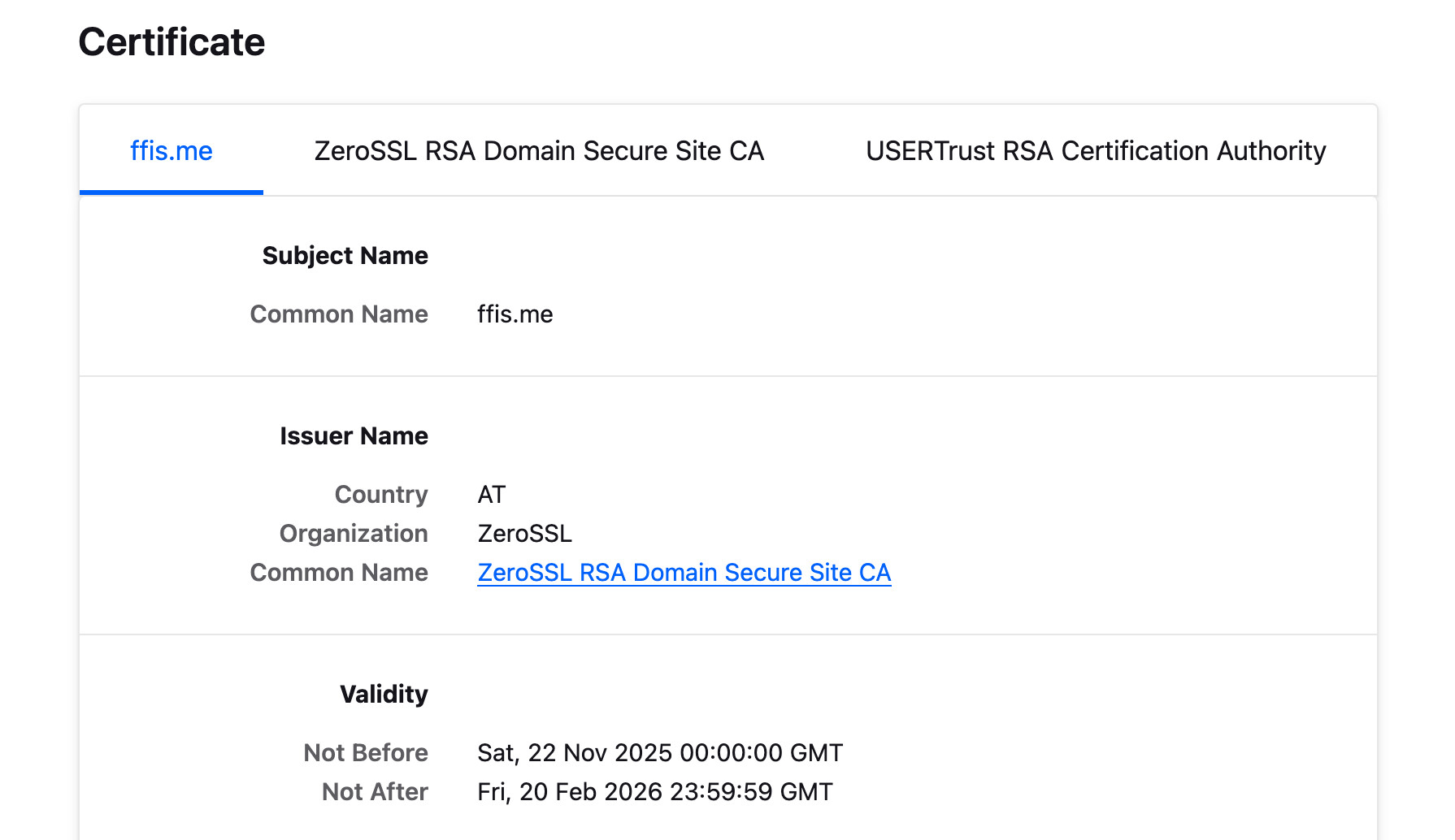This screenshot has height=840, width=1455.
Task: Click the Organization field label
Action: 354,534
